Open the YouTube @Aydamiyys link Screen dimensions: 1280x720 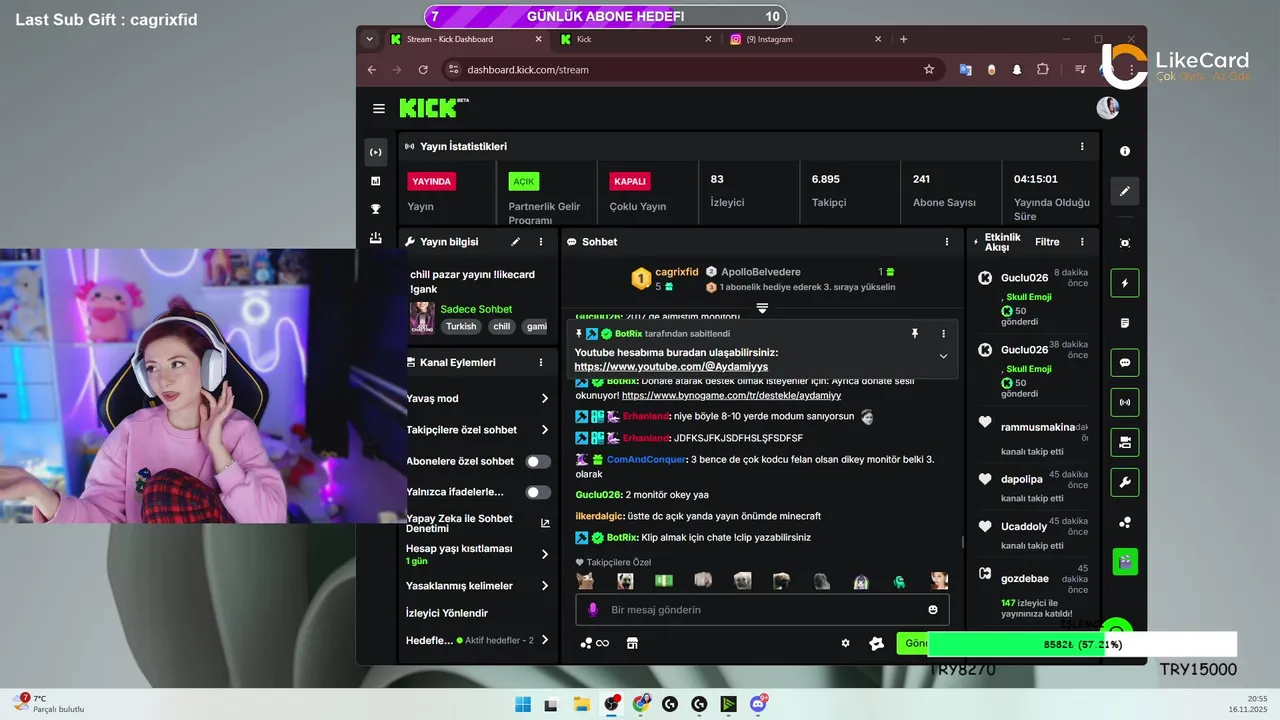point(671,367)
